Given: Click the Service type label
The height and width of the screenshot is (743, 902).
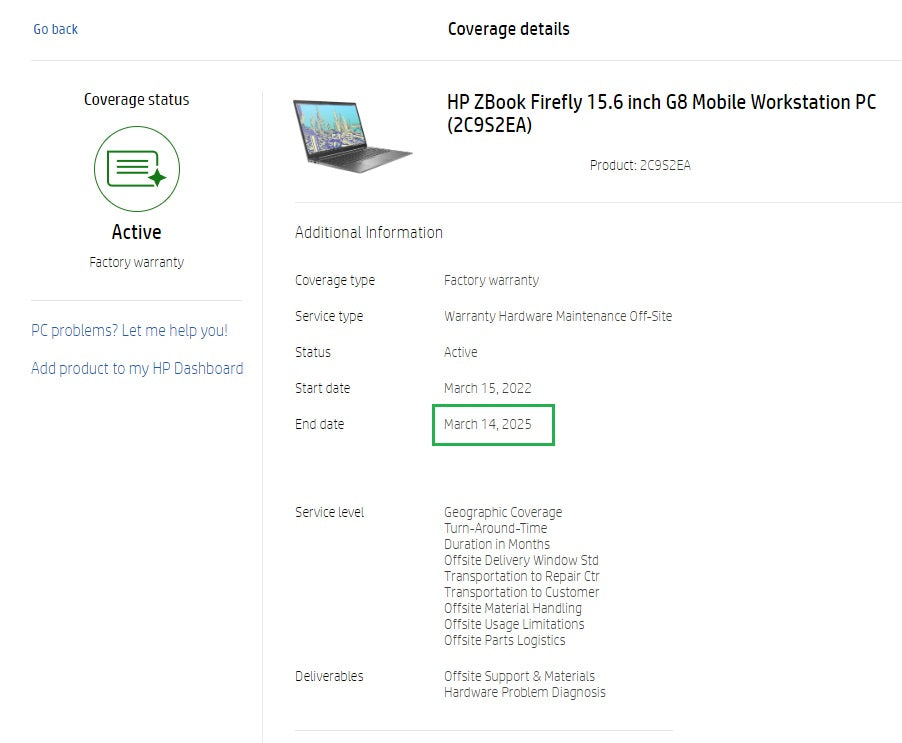Looking at the screenshot, I should (x=329, y=316).
